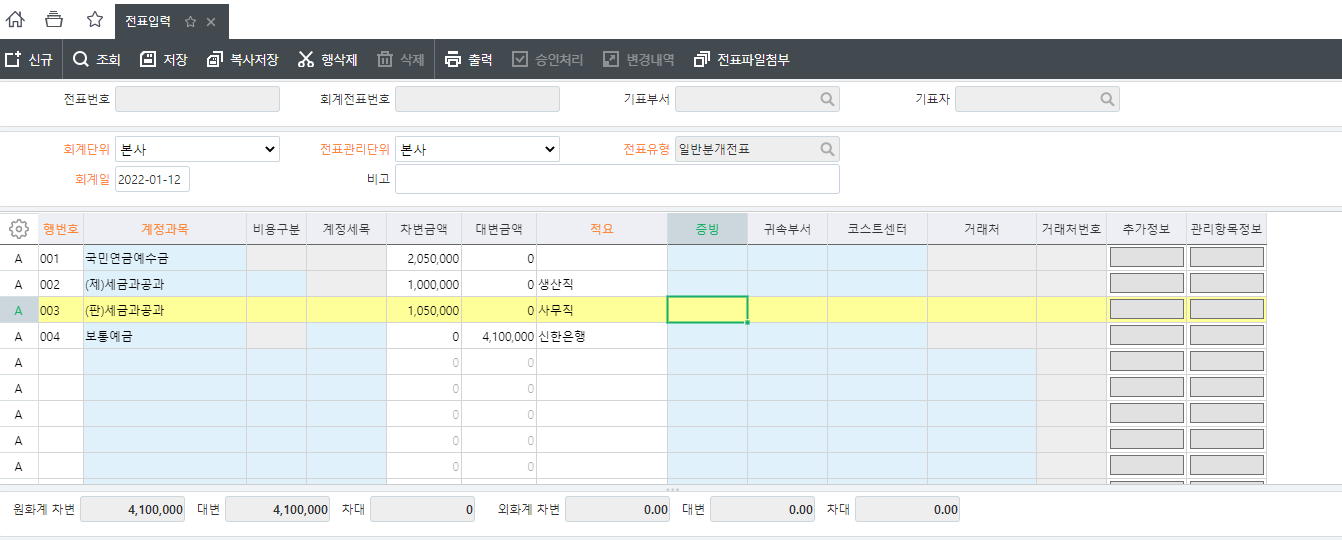This screenshot has width=1342, height=540.
Task: Run a search with 조회
Action: click(97, 59)
